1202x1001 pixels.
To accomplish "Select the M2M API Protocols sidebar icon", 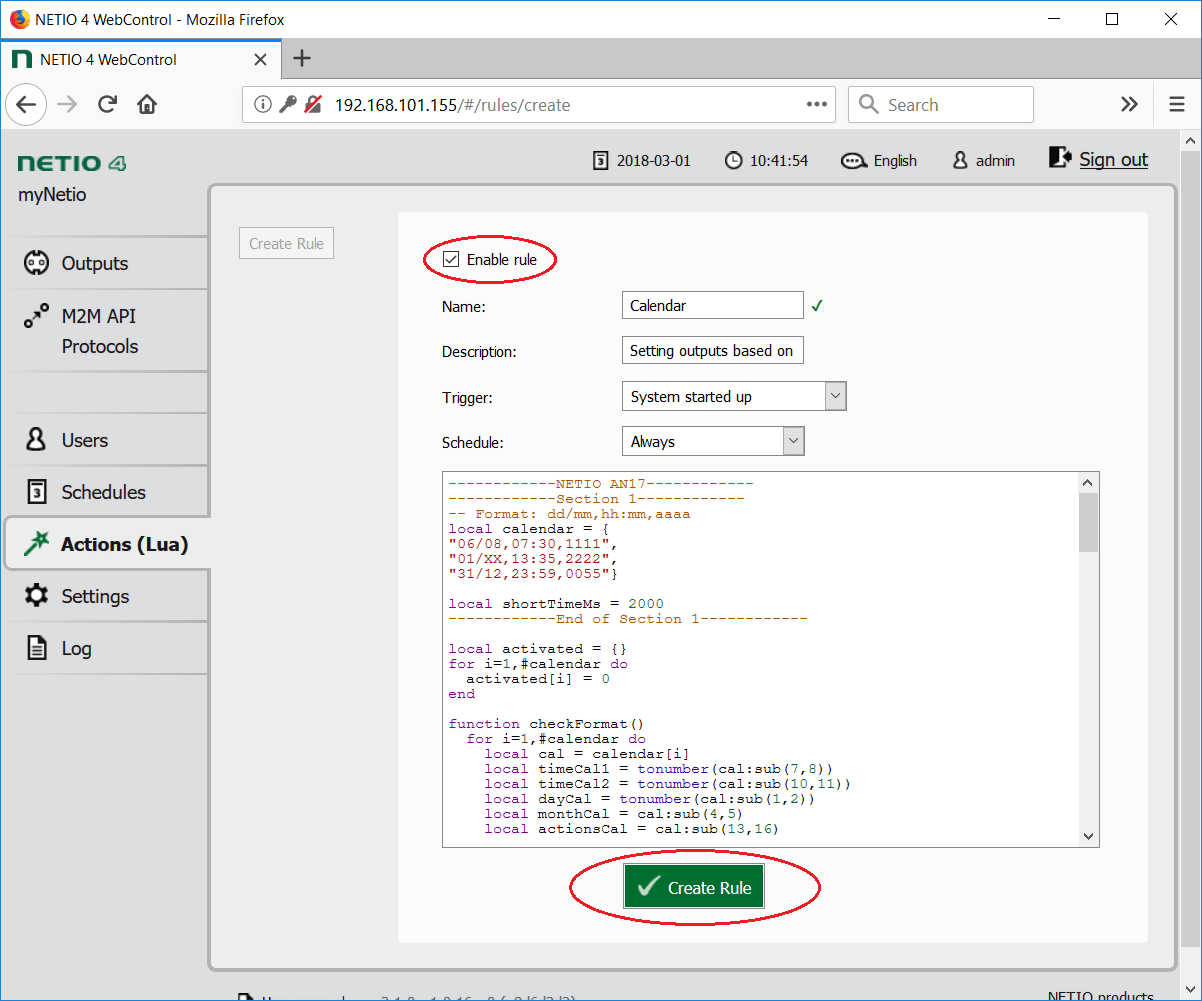I will coord(36,315).
